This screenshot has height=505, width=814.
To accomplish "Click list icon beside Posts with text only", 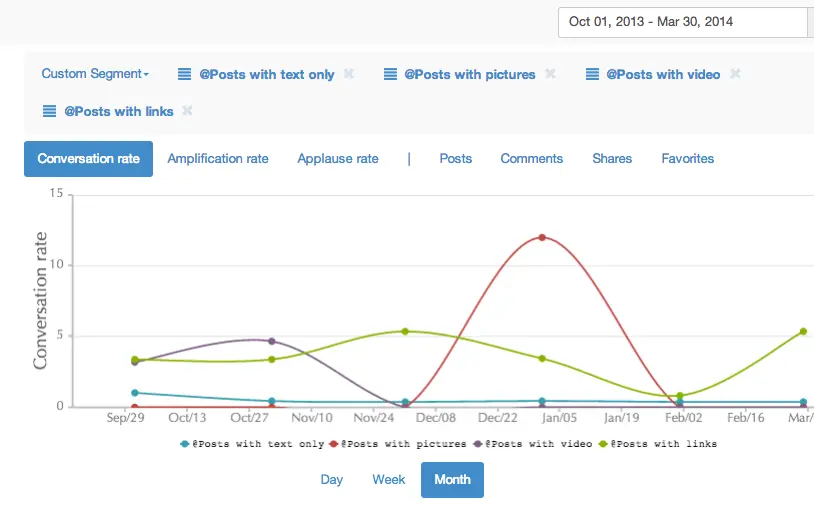I will 184,74.
